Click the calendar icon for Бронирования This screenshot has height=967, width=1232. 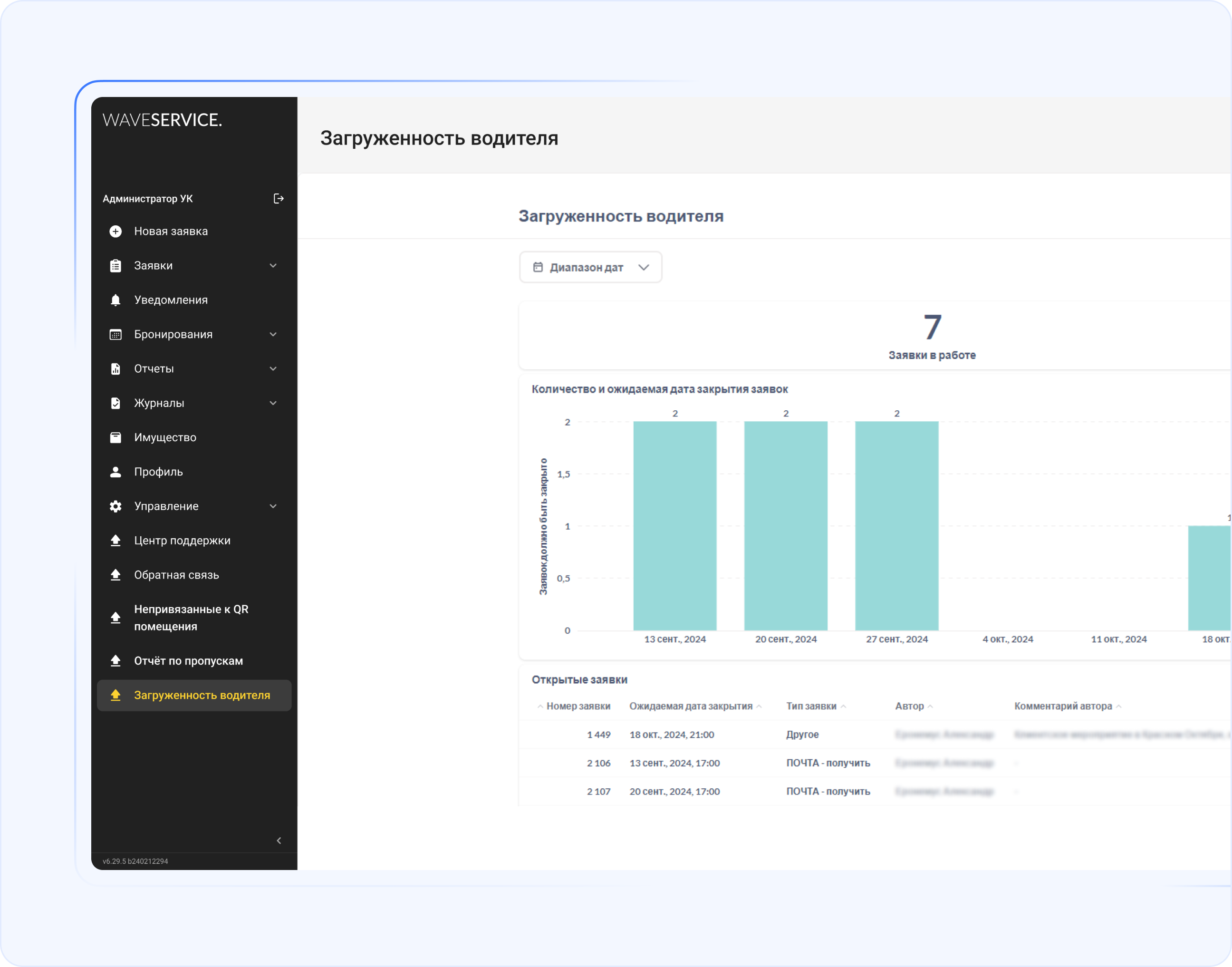point(115,335)
